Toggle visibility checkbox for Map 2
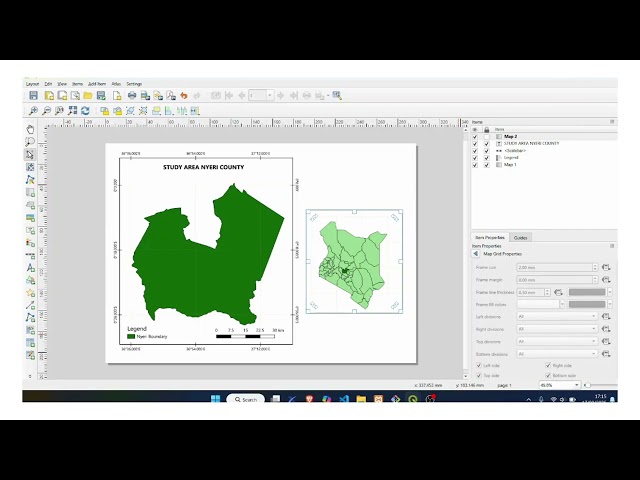 point(475,137)
